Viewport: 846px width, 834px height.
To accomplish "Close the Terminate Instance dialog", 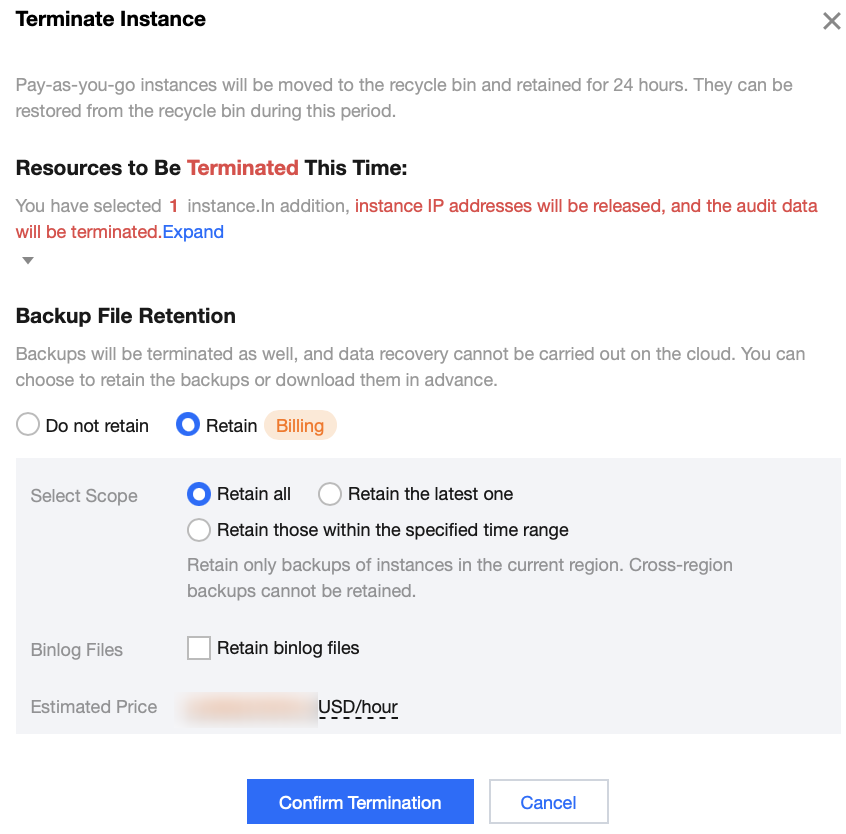I will tap(831, 21).
